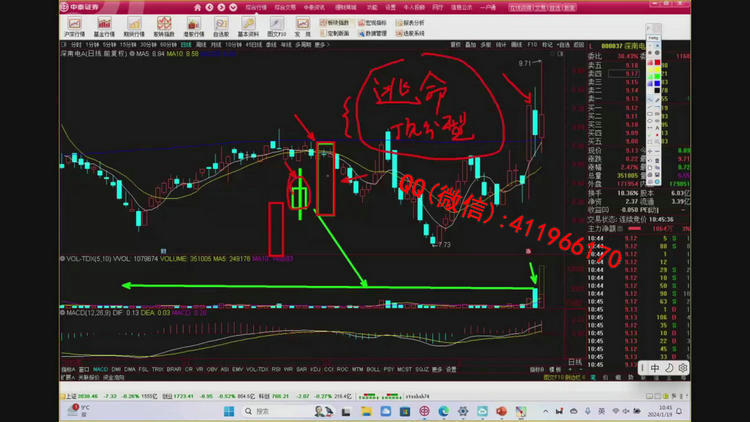750x422 pixels.
Task: Click the home icon in title bar
Action: [x=198, y=7]
